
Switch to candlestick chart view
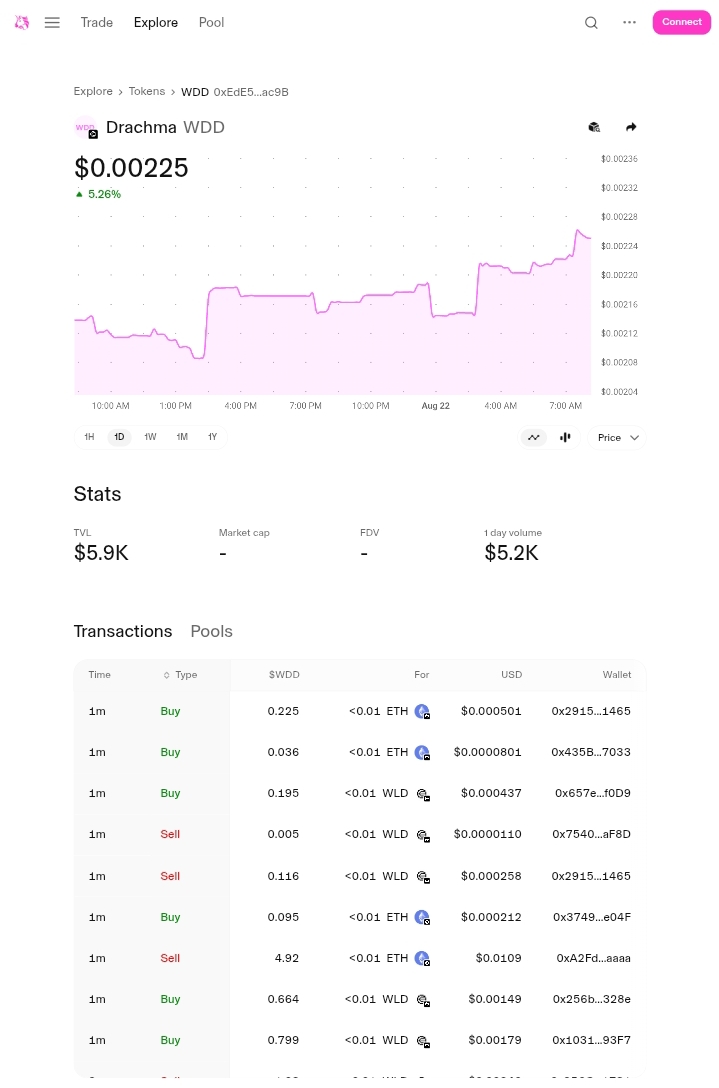[565, 437]
